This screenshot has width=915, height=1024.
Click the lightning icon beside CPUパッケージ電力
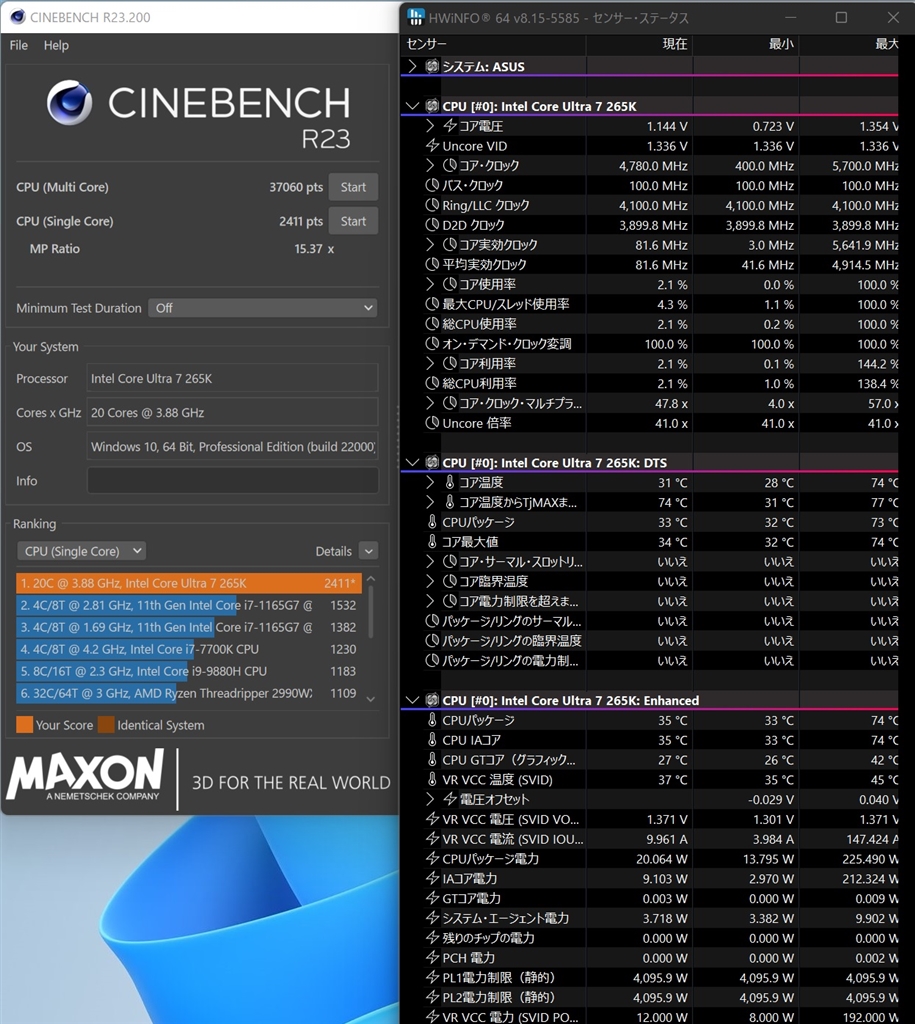[x=432, y=859]
